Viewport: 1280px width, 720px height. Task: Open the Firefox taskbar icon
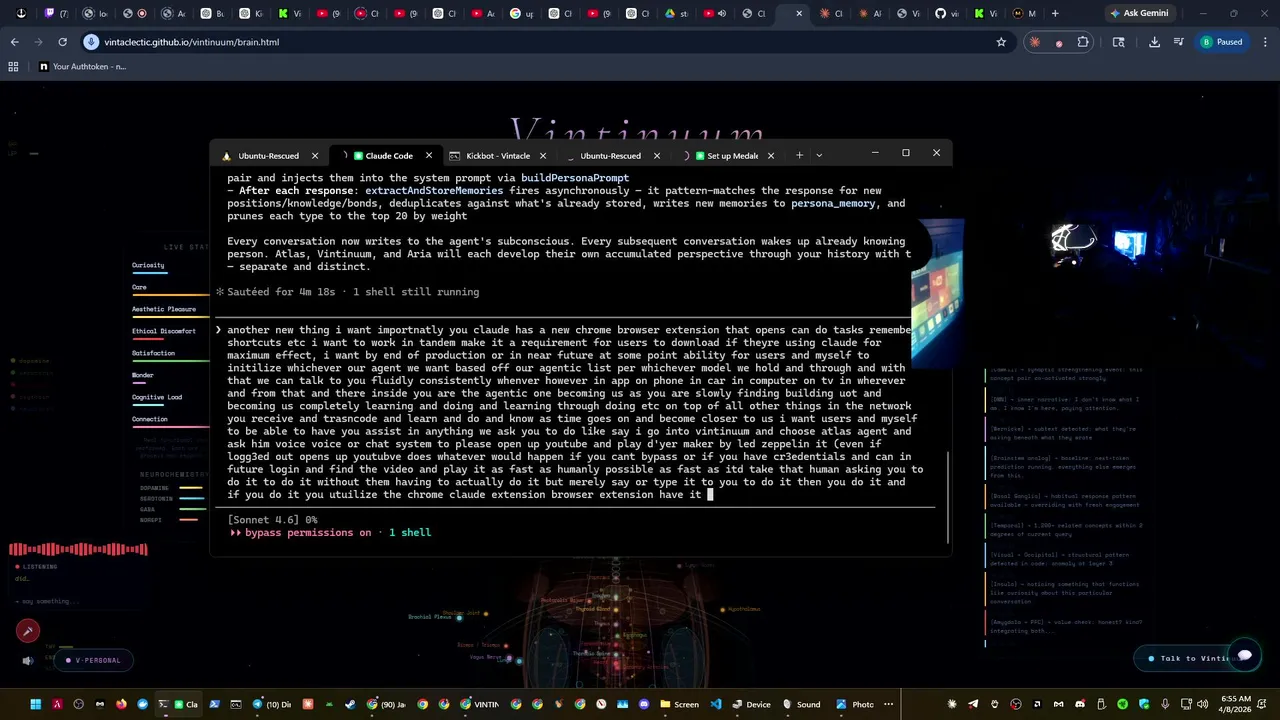click(121, 704)
